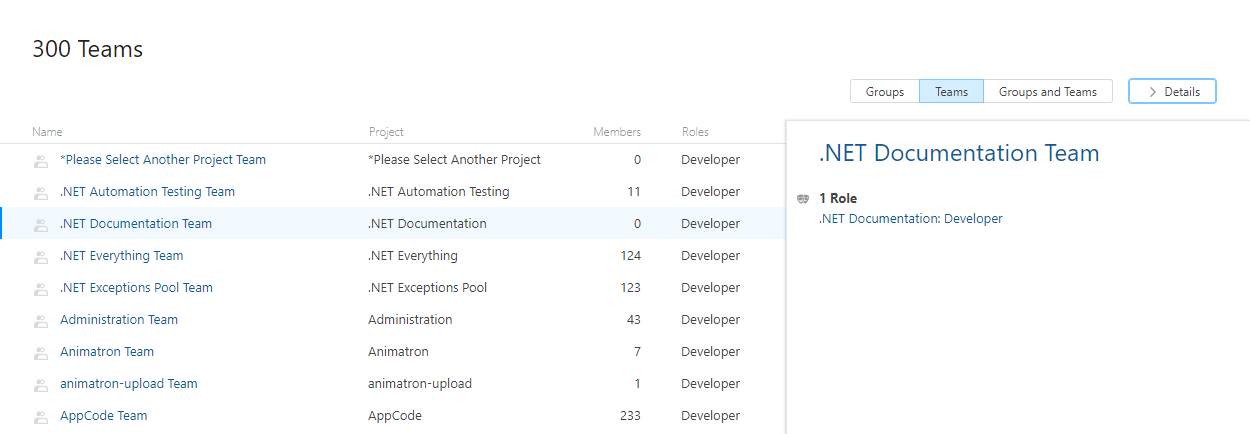Image resolution: width=1250 pixels, height=434 pixels.
Task: Open .NET Everything Team link
Action: [x=121, y=256]
